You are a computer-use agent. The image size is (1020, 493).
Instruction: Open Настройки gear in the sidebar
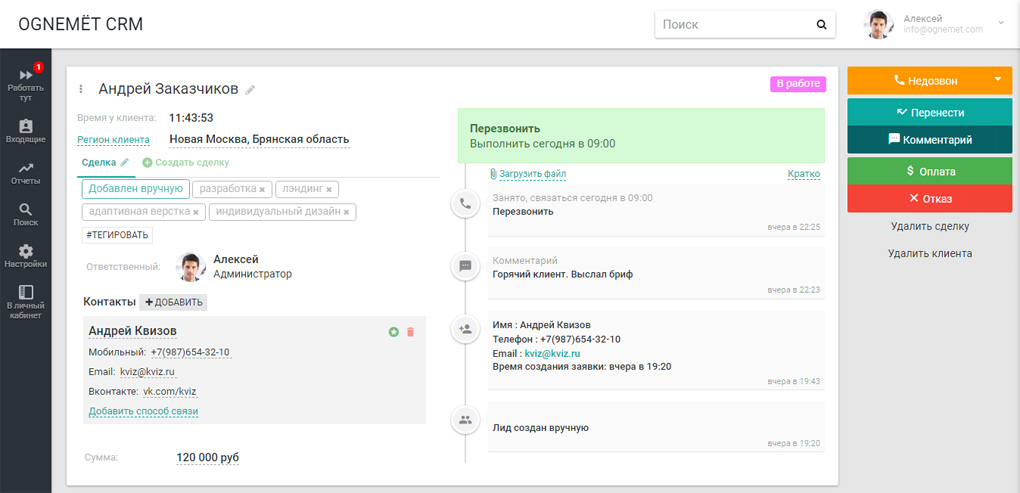25,256
